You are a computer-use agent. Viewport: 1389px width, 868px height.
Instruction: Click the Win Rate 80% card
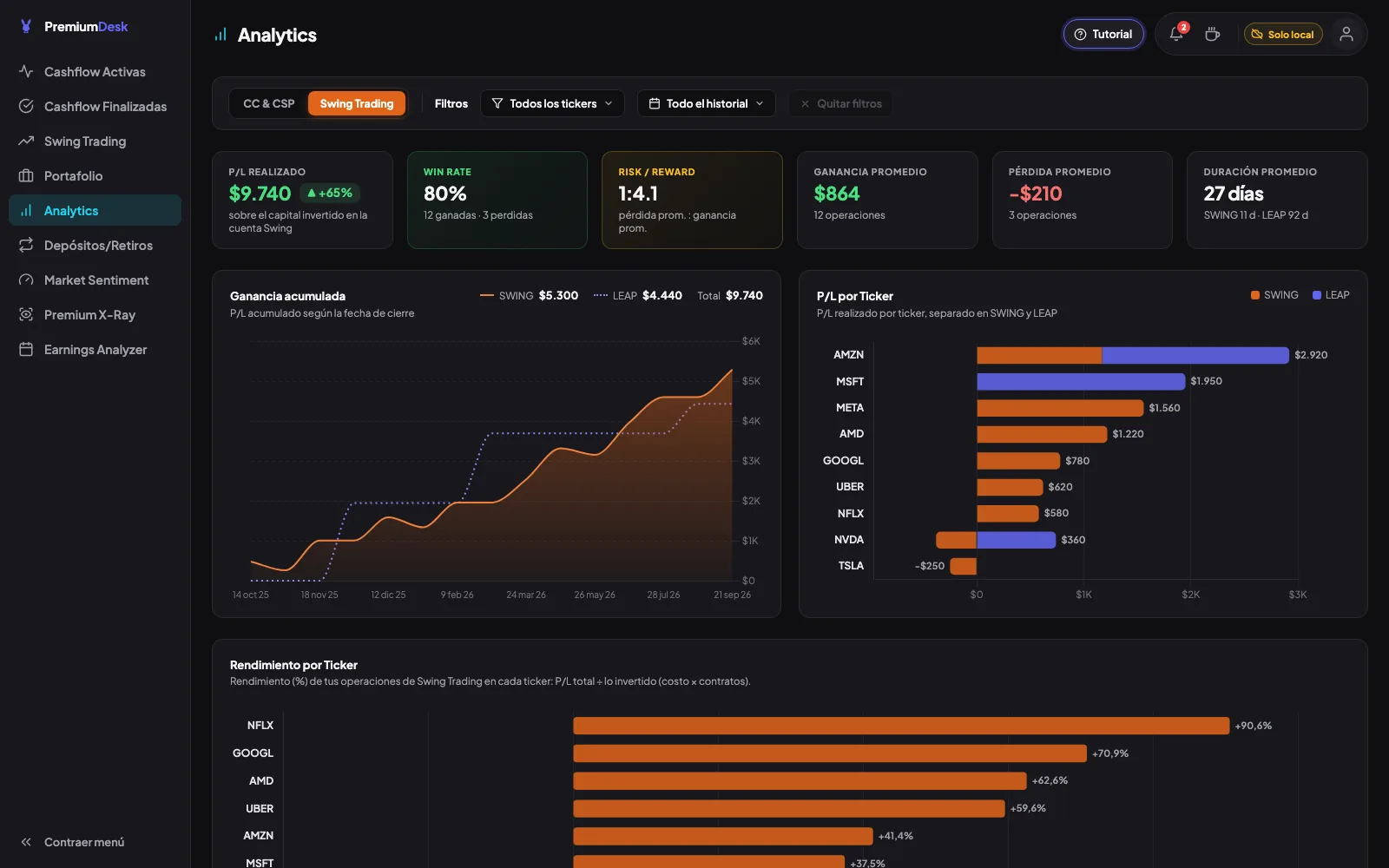(x=497, y=201)
